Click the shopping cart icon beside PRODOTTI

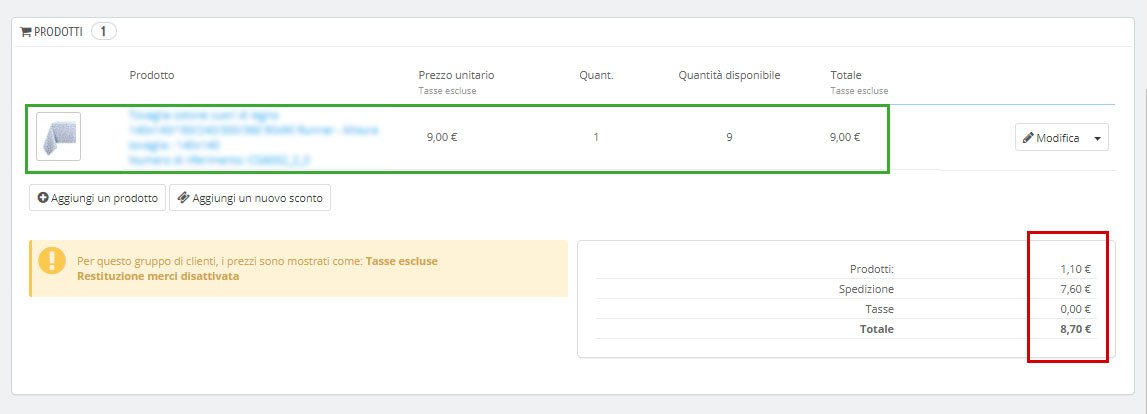pos(26,31)
